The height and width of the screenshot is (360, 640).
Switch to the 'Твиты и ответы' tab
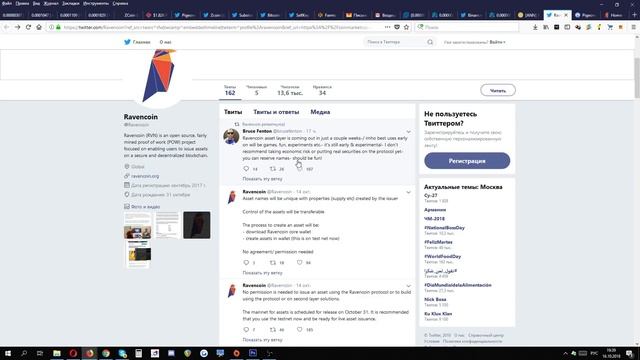click(276, 112)
